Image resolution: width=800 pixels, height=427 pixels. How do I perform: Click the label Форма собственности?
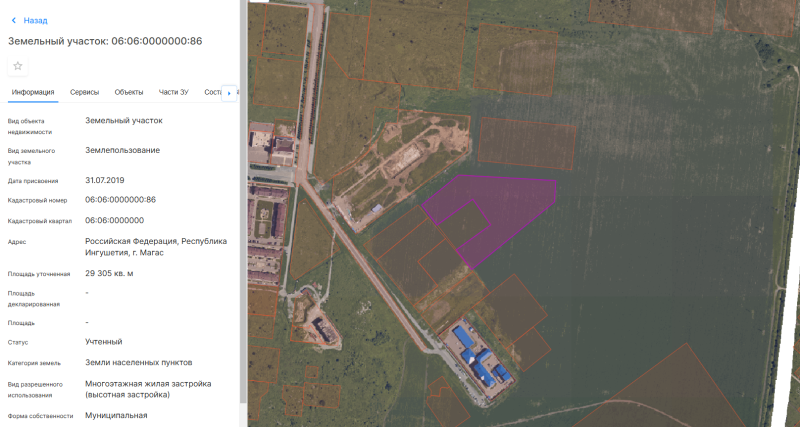(x=40, y=416)
